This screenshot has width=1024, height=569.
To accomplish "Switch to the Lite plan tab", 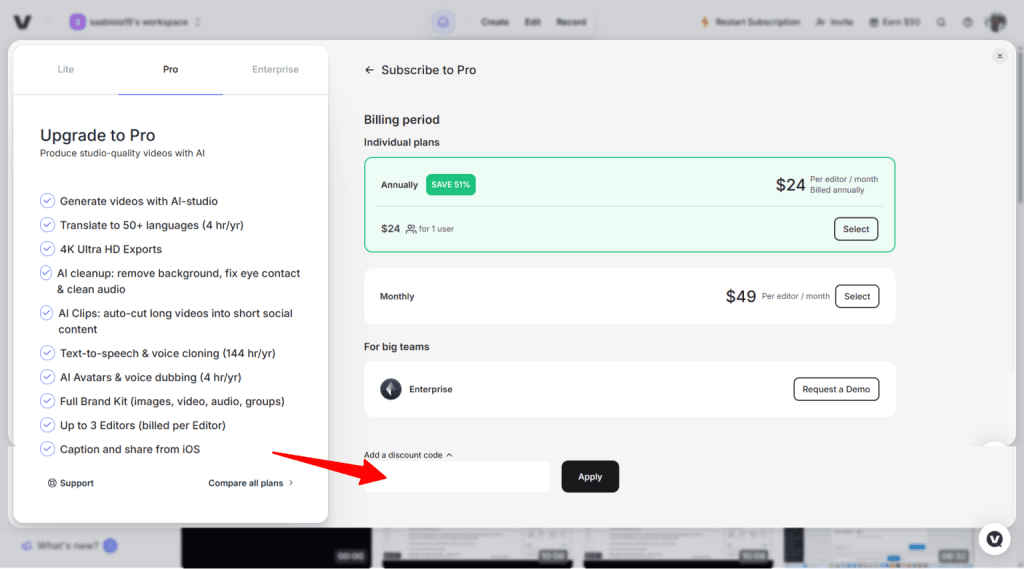I will click(x=66, y=70).
